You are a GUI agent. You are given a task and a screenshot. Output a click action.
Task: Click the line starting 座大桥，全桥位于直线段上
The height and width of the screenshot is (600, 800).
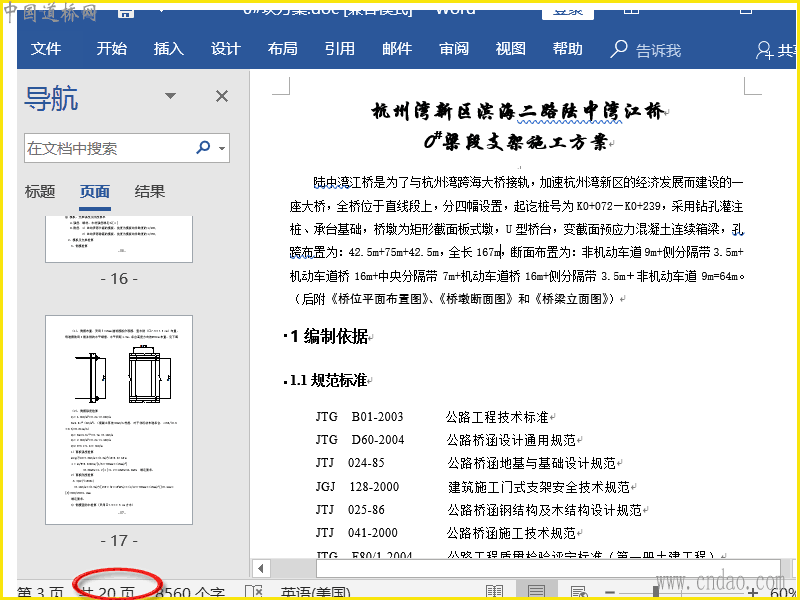click(516, 206)
